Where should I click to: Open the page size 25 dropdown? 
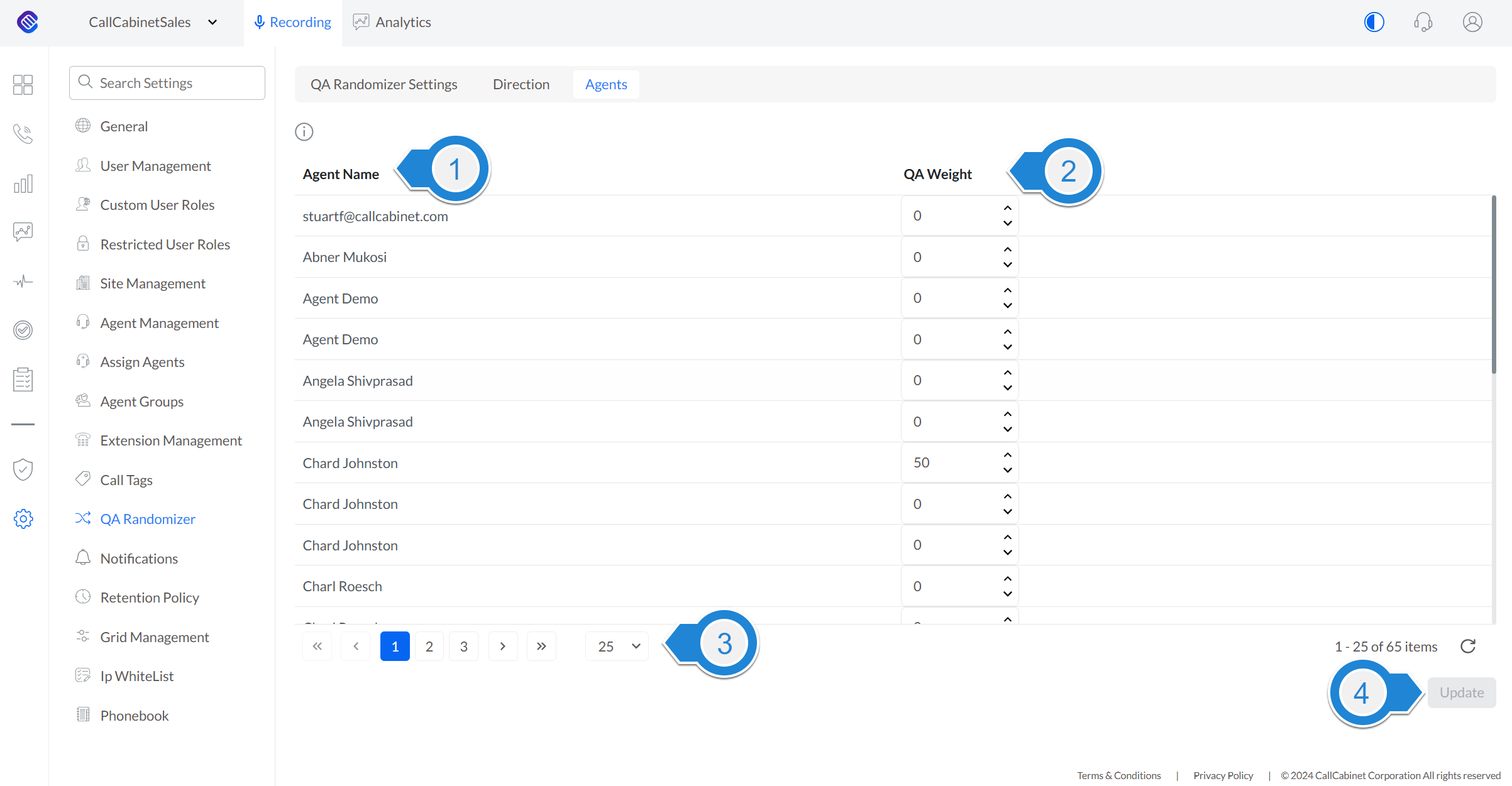(617, 647)
